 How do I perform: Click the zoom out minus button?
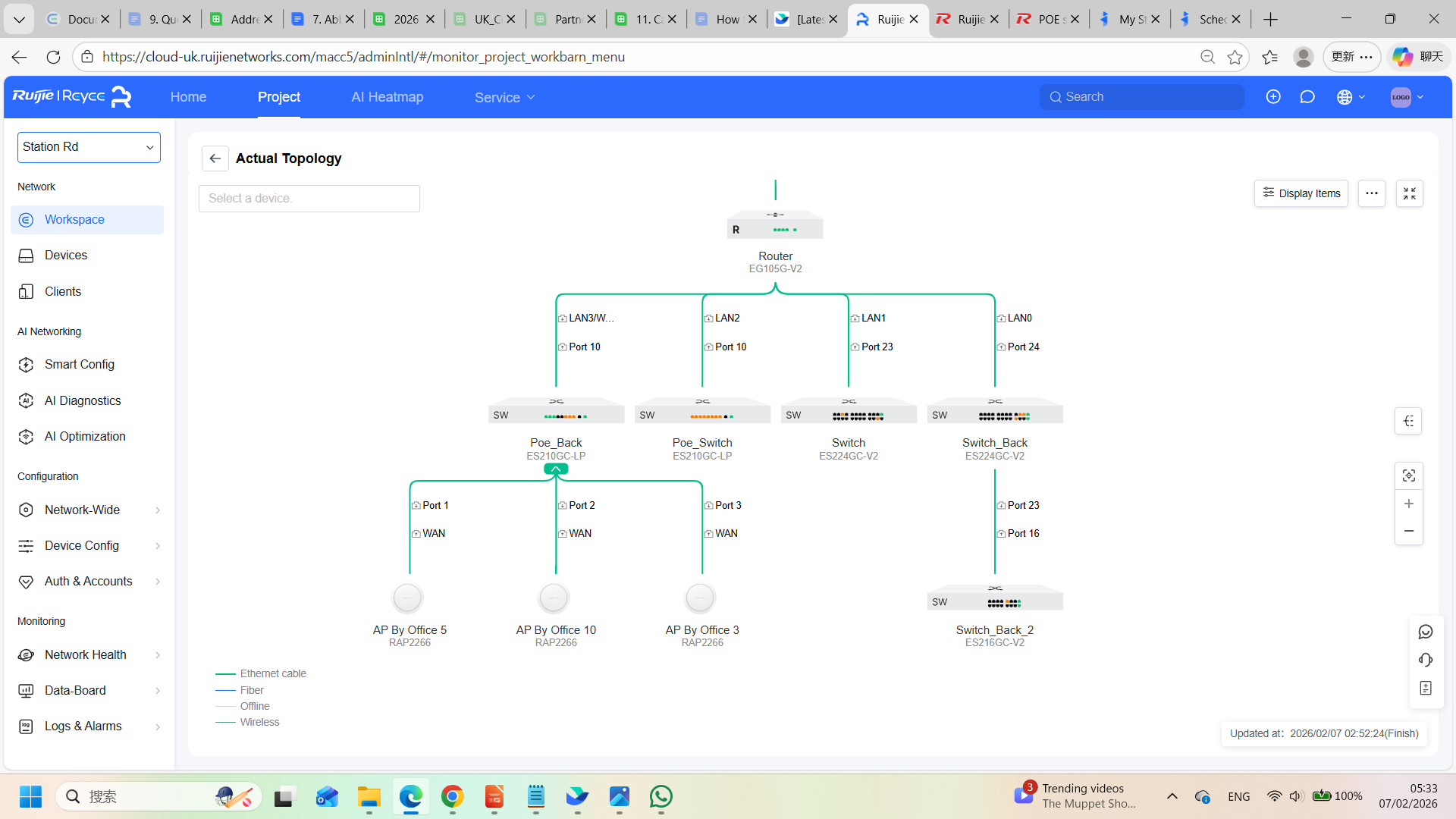[1408, 532]
